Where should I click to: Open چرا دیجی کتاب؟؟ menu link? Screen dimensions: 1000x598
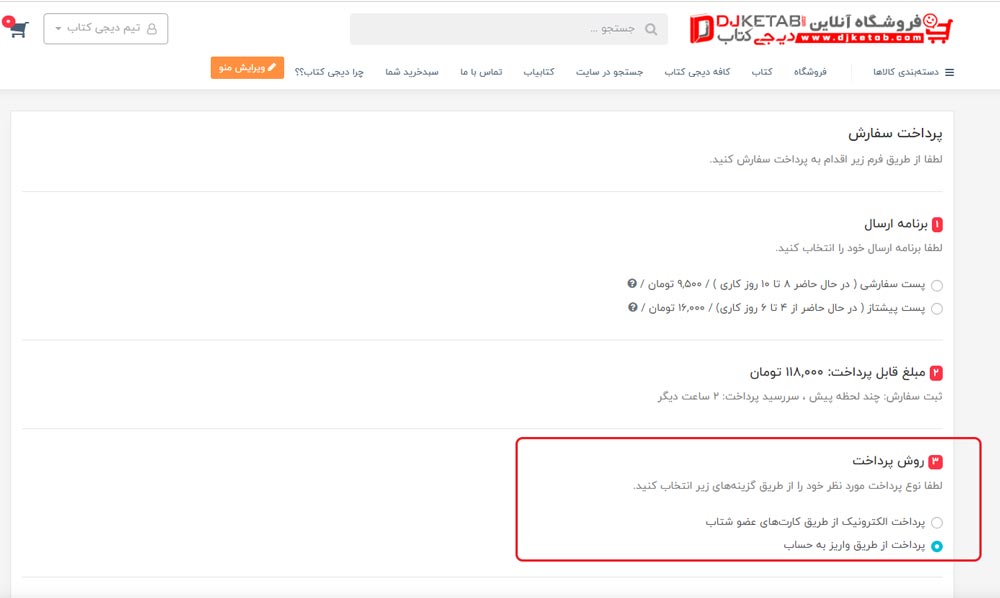click(x=328, y=72)
